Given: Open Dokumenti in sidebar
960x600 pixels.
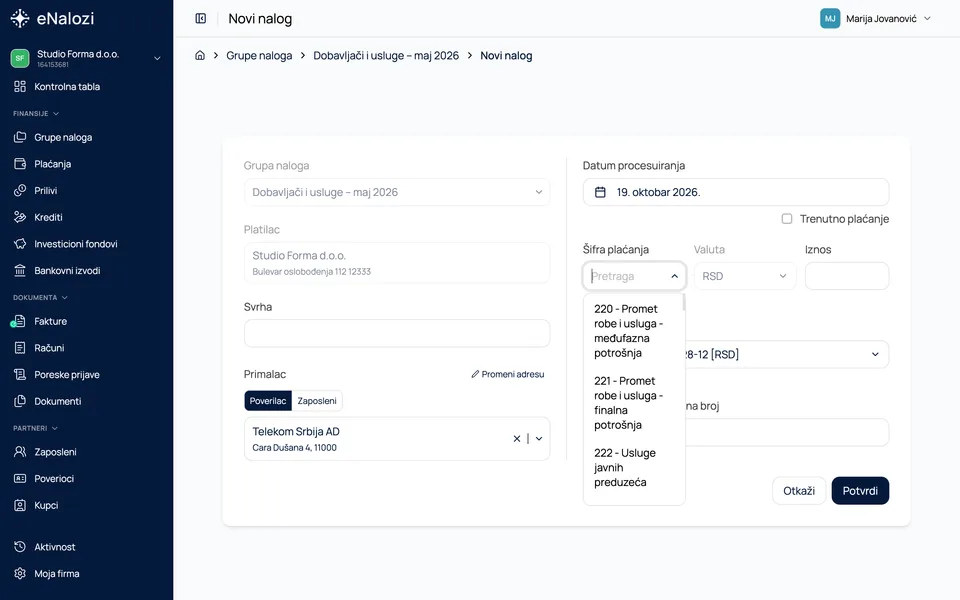Looking at the screenshot, I should tap(58, 401).
